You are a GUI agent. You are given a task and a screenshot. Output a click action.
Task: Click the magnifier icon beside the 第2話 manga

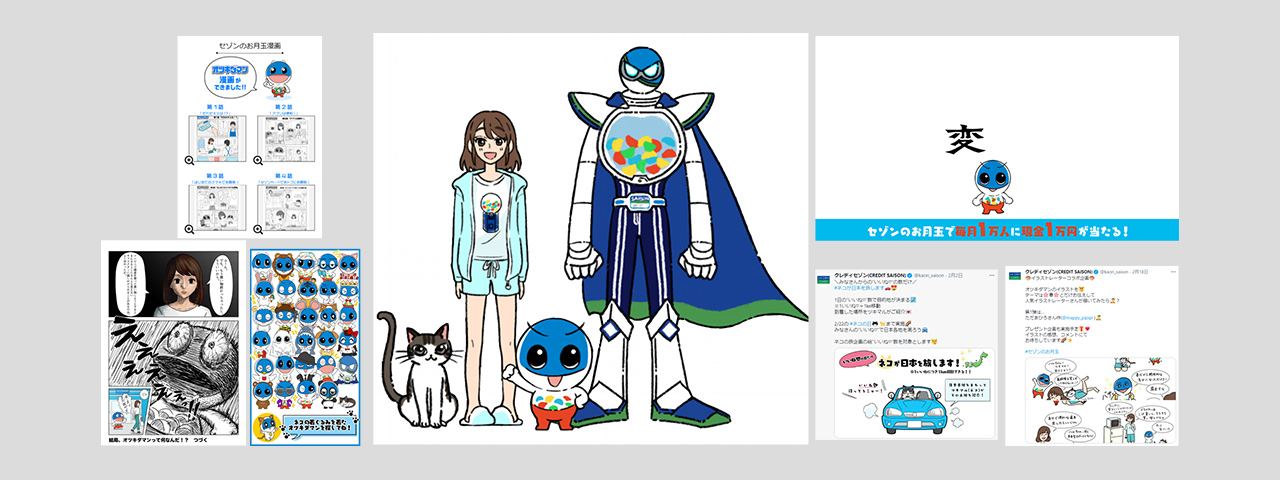pyautogui.click(x=257, y=160)
